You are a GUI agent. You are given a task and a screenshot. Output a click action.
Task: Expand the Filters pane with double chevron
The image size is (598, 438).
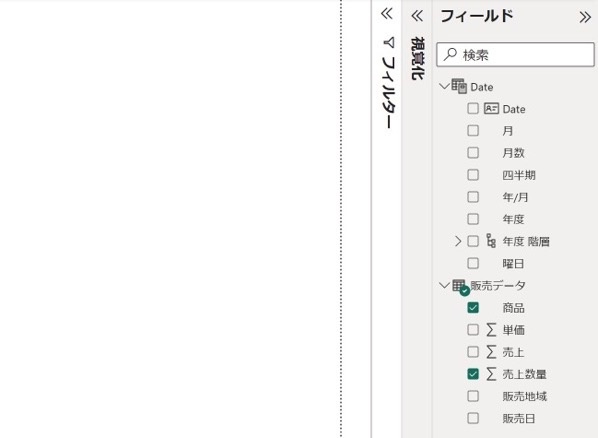[386, 14]
